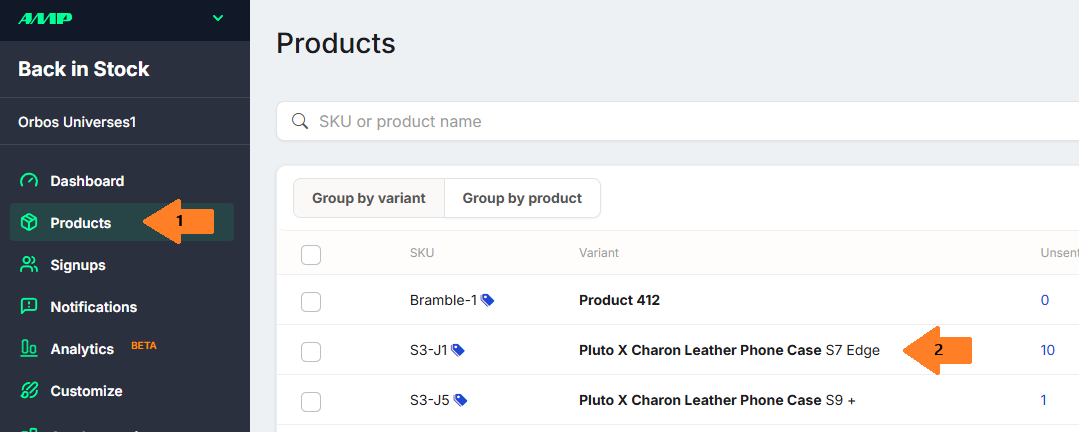1079x432 pixels.
Task: Click the Signups people icon
Action: click(x=30, y=265)
